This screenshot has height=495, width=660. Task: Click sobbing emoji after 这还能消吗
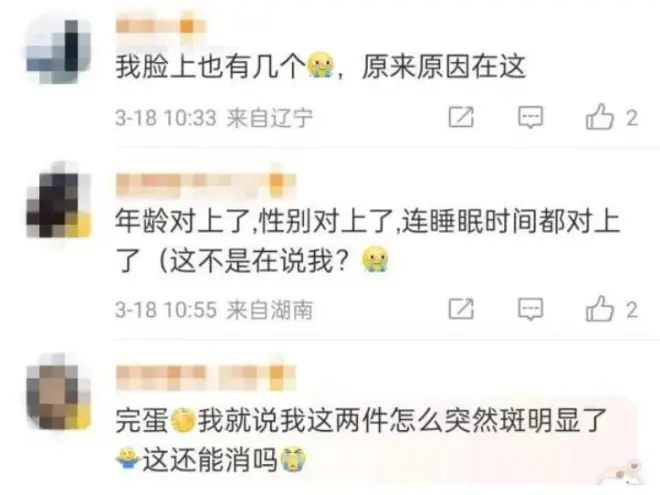pyautogui.click(x=293, y=459)
